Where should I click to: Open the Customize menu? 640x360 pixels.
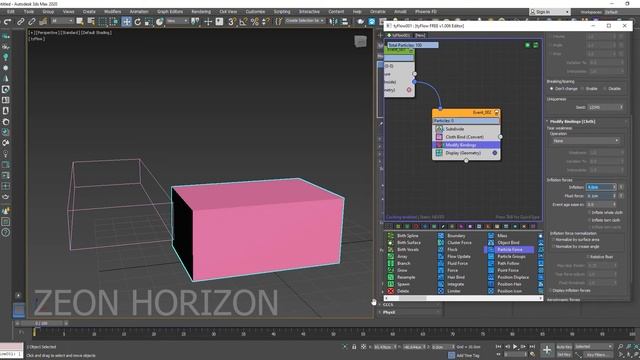click(x=255, y=12)
